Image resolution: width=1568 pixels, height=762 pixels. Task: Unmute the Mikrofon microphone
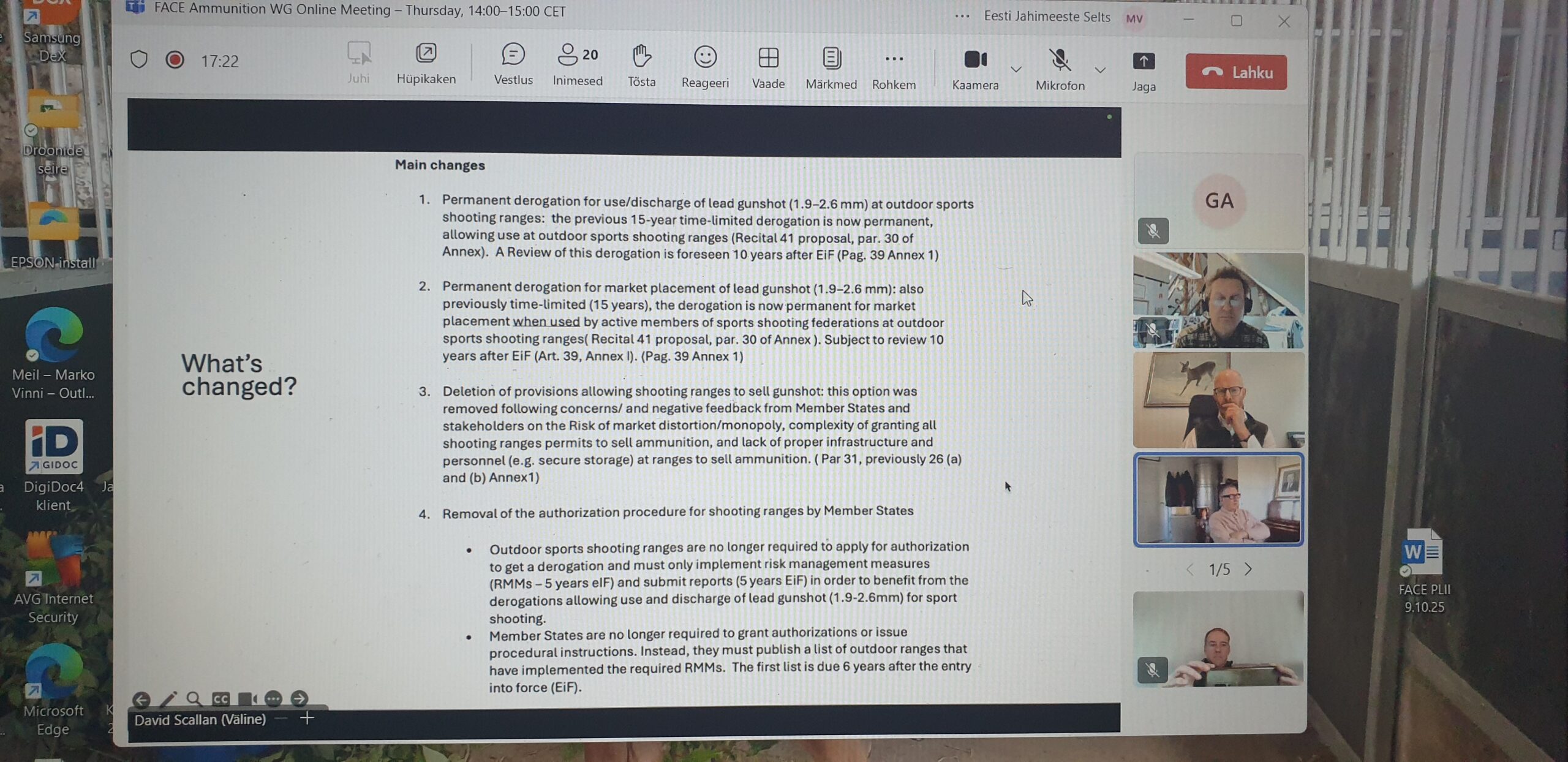click(1059, 61)
